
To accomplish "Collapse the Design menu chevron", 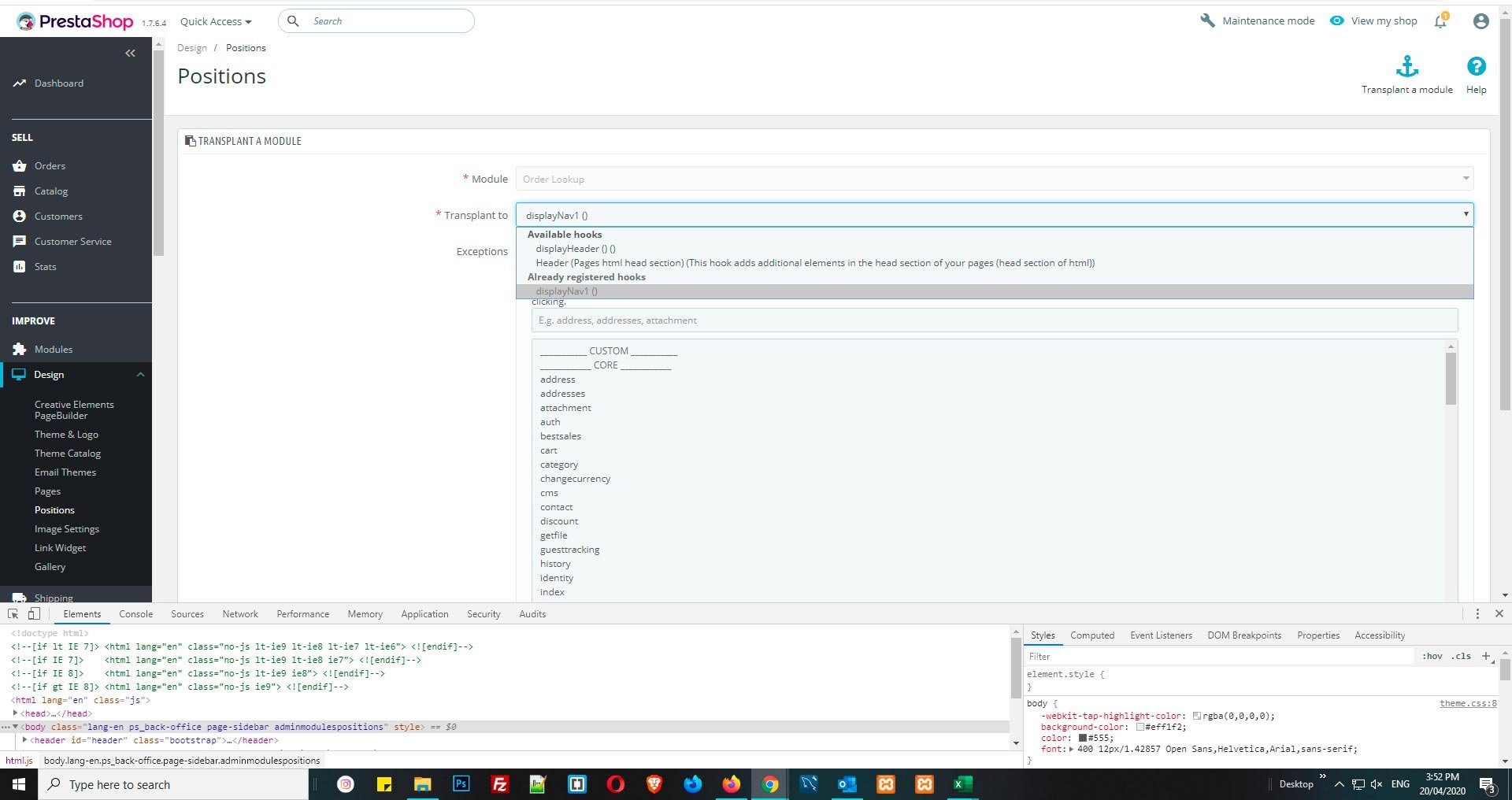I will [140, 375].
